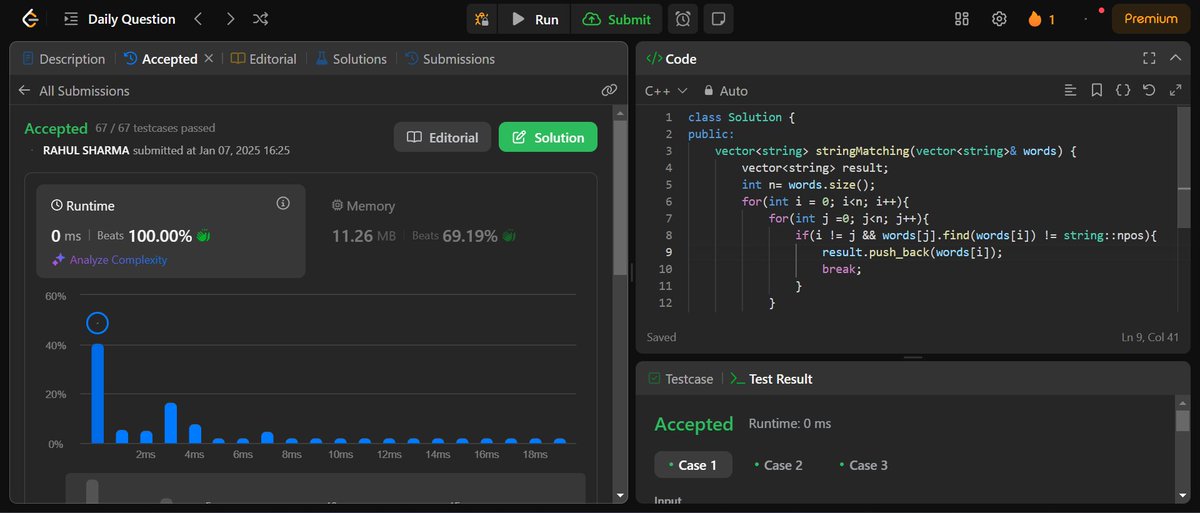The height and width of the screenshot is (513, 1200).
Task: Click the green Solution button
Action: pos(548,137)
